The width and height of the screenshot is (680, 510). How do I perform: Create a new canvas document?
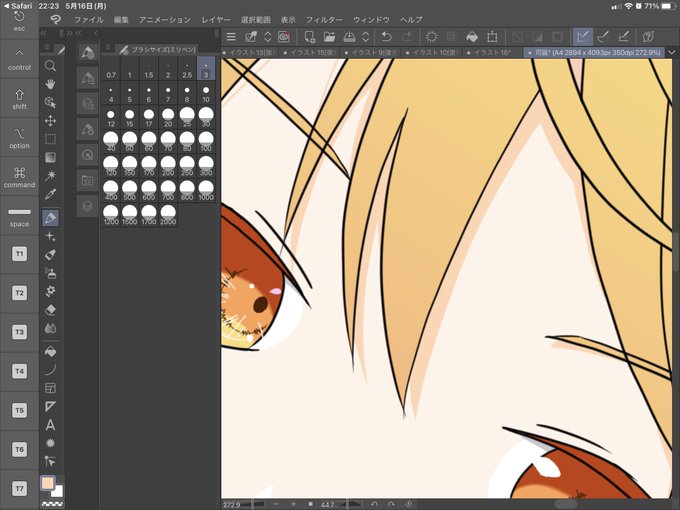point(310,37)
